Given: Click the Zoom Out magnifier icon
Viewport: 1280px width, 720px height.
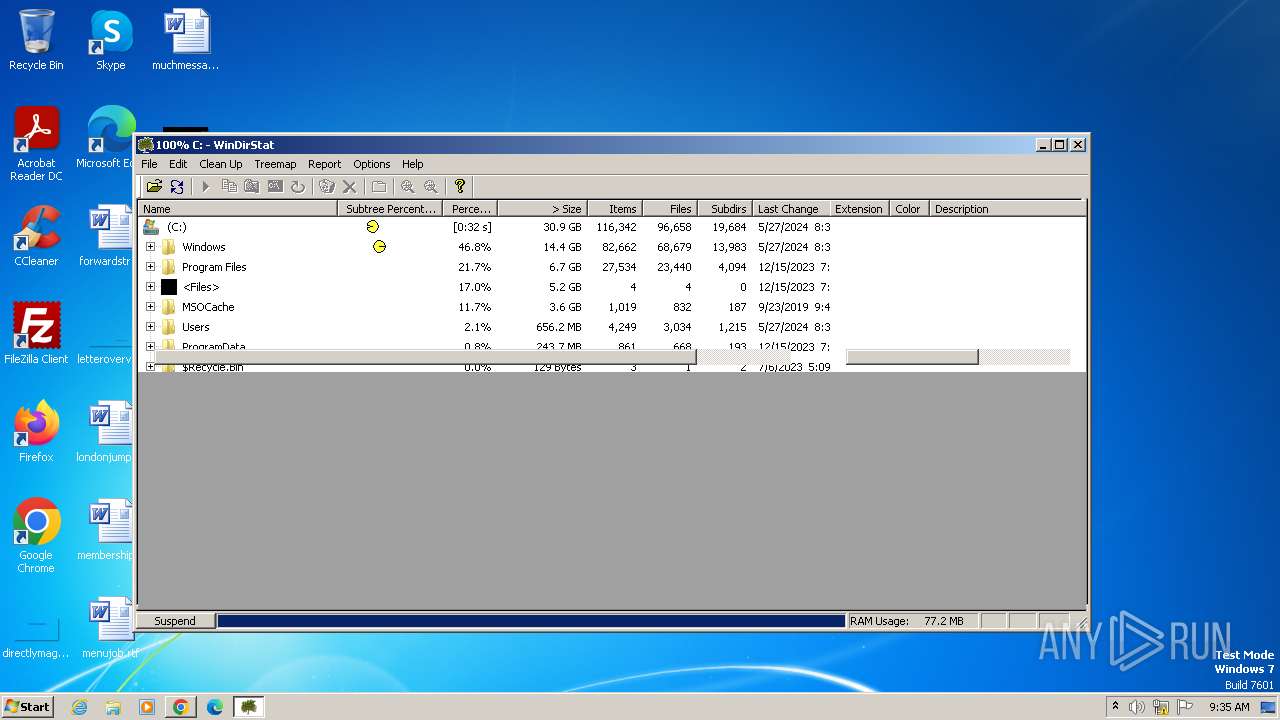Looking at the screenshot, I should (431, 186).
